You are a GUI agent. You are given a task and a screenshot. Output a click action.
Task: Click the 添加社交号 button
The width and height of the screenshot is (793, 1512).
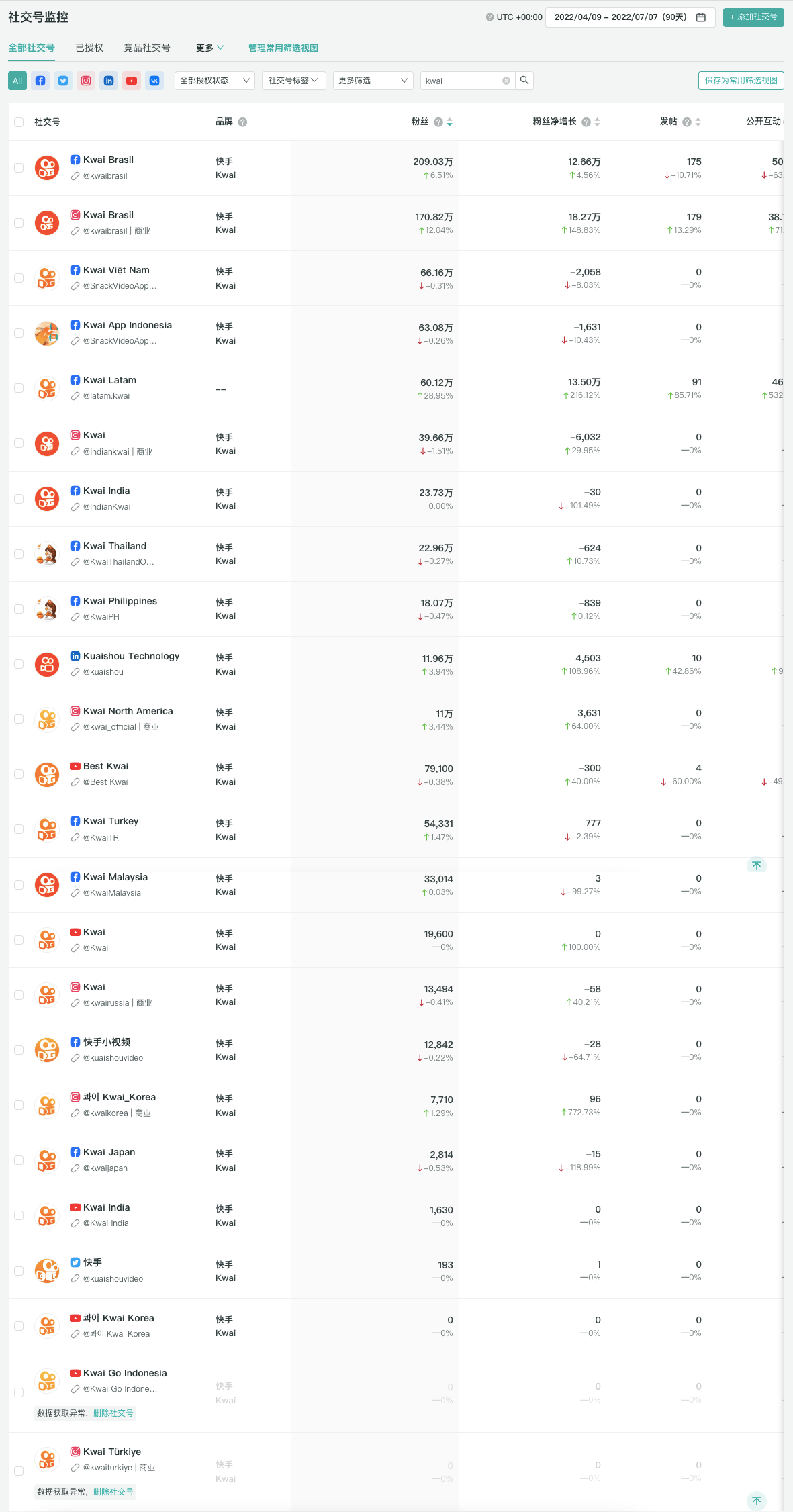click(753, 17)
